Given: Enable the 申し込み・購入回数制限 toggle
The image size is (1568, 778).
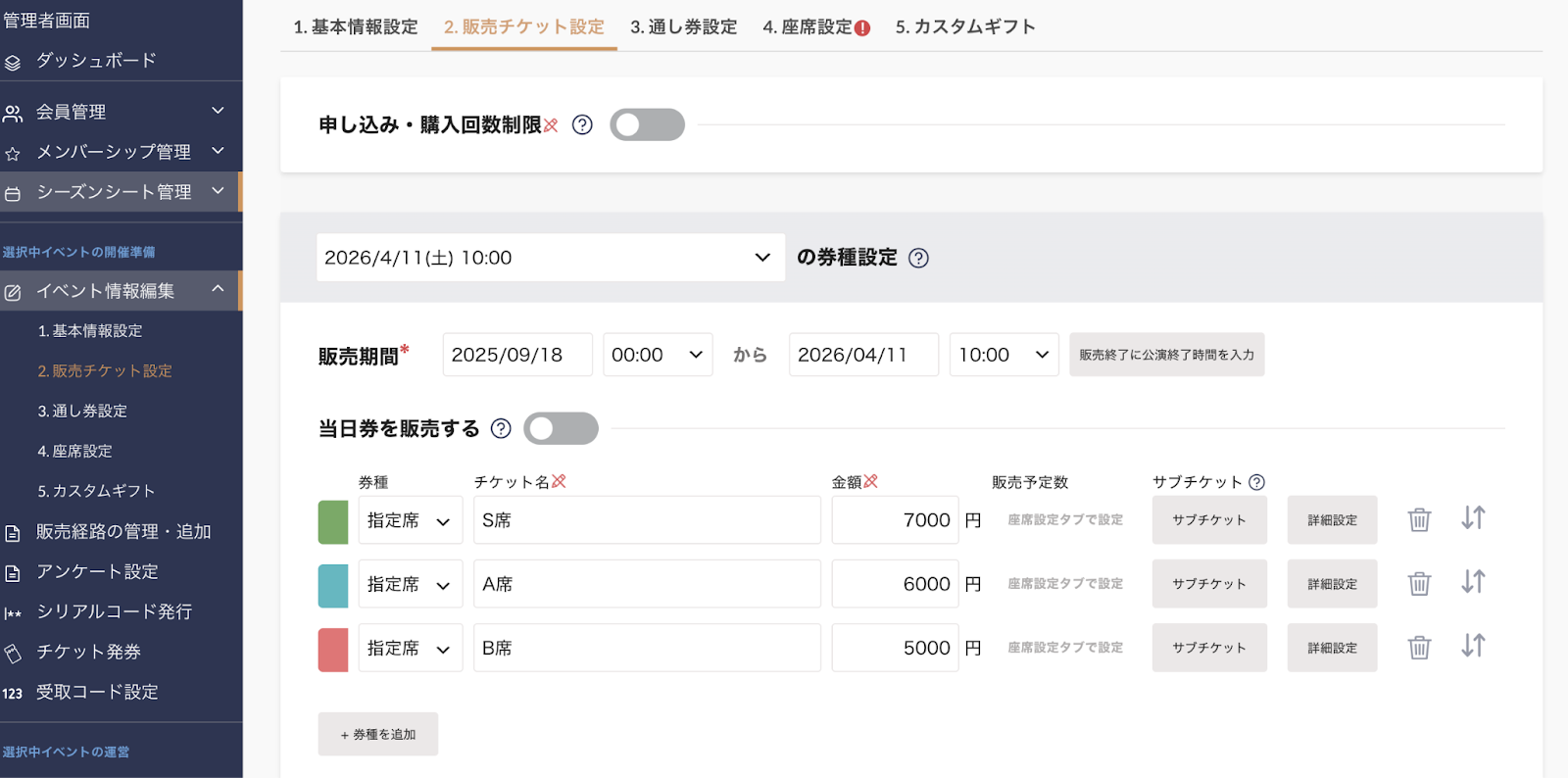Looking at the screenshot, I should coord(647,125).
